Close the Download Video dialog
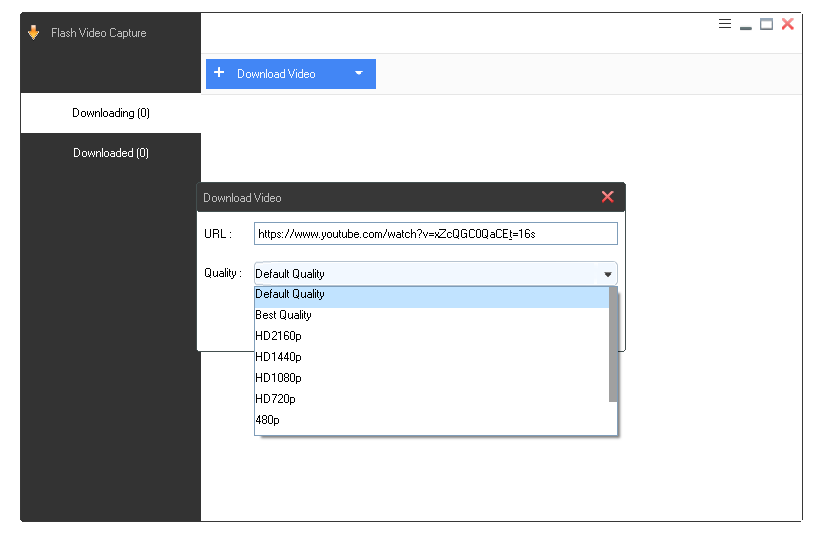836x558 pixels. [x=607, y=197]
